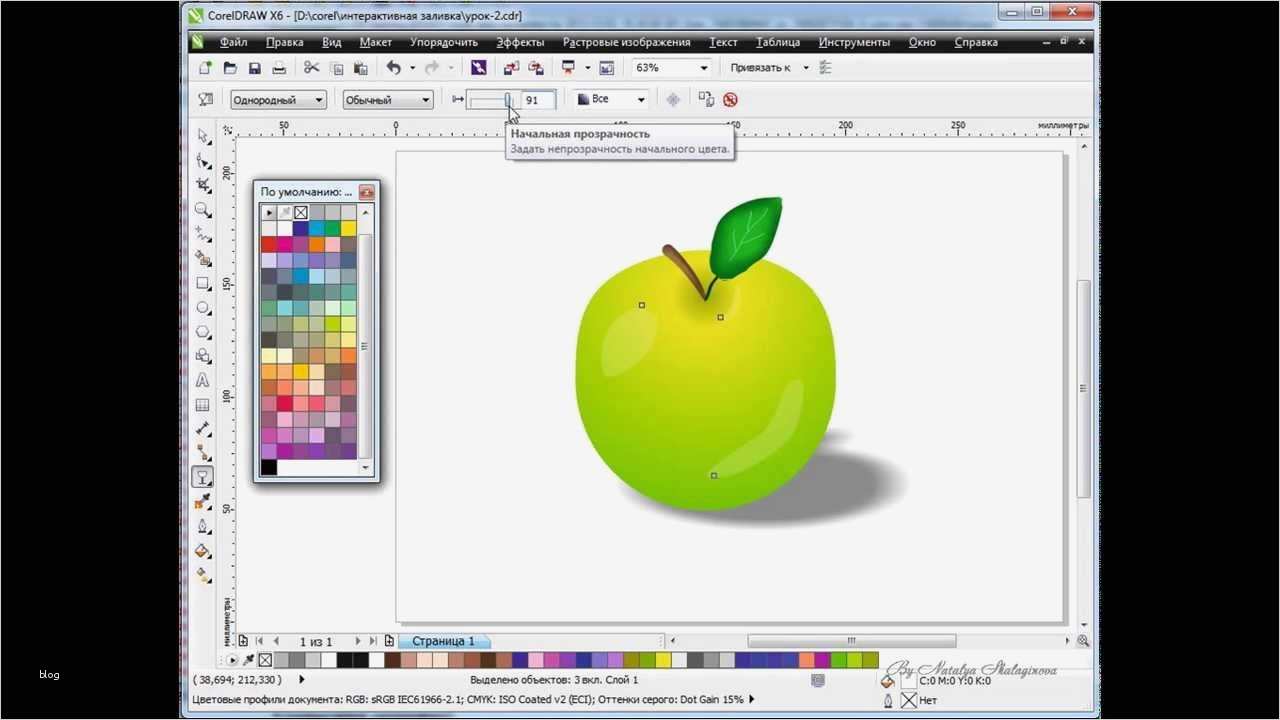The image size is (1280, 720).
Task: Choose the Ellipse tool
Action: 203,308
